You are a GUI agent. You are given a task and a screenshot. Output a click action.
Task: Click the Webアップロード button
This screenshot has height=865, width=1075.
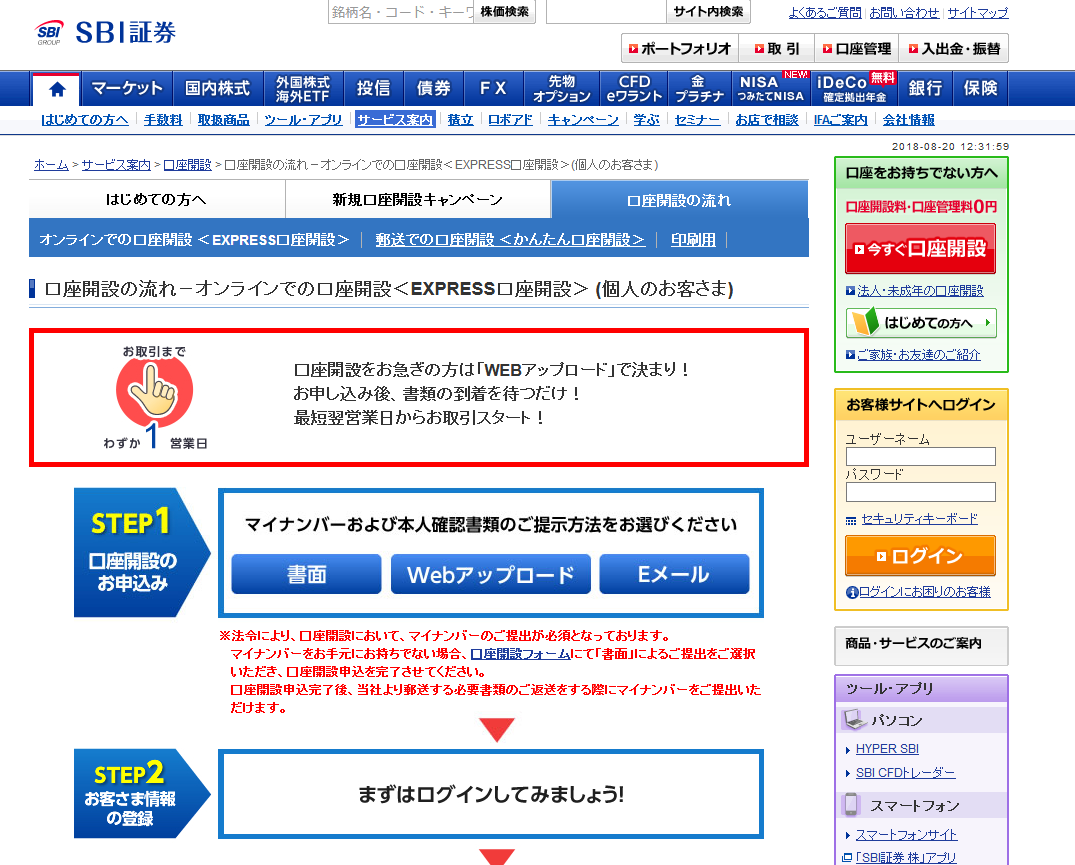[x=491, y=574]
